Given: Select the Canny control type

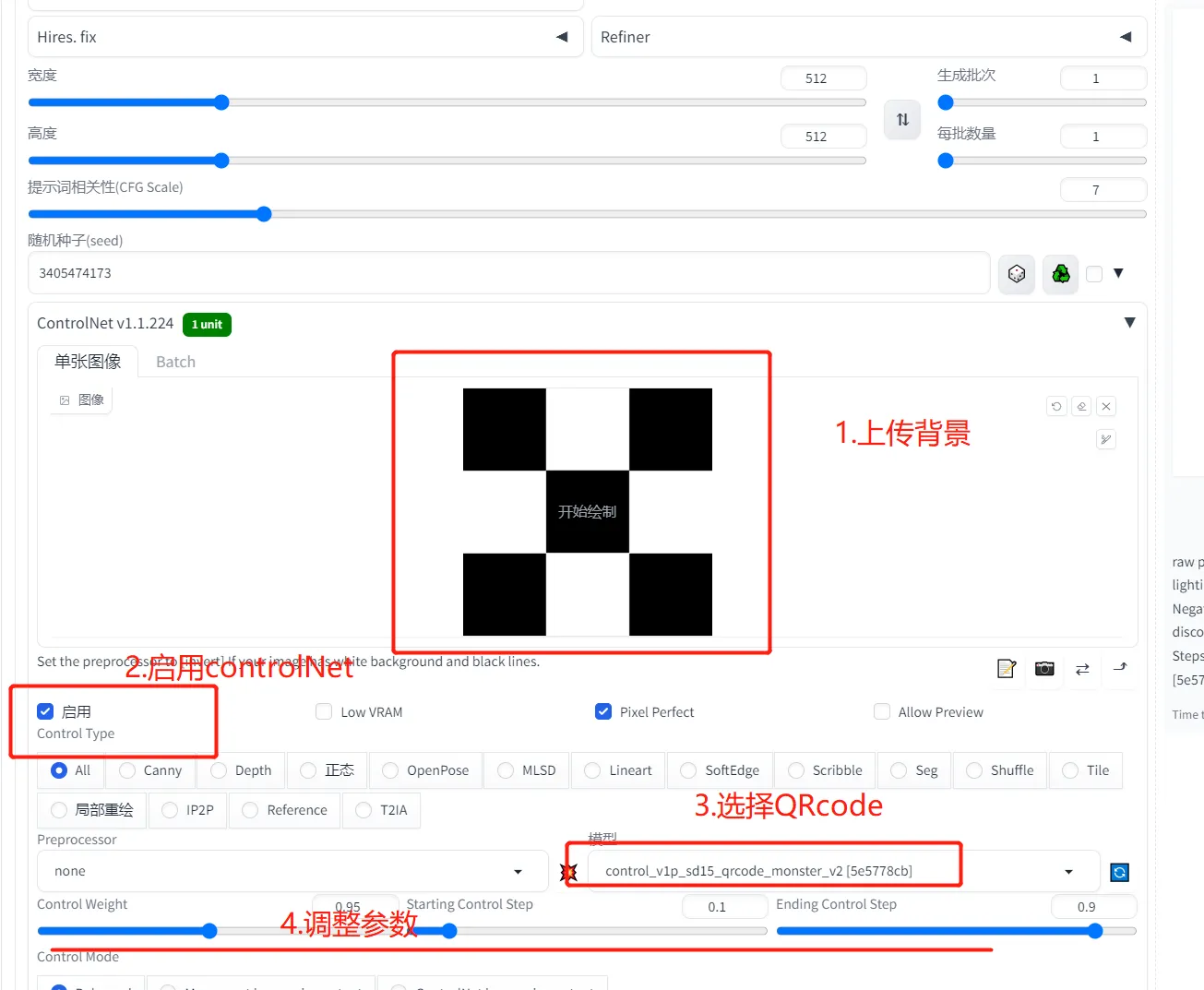Looking at the screenshot, I should (150, 770).
